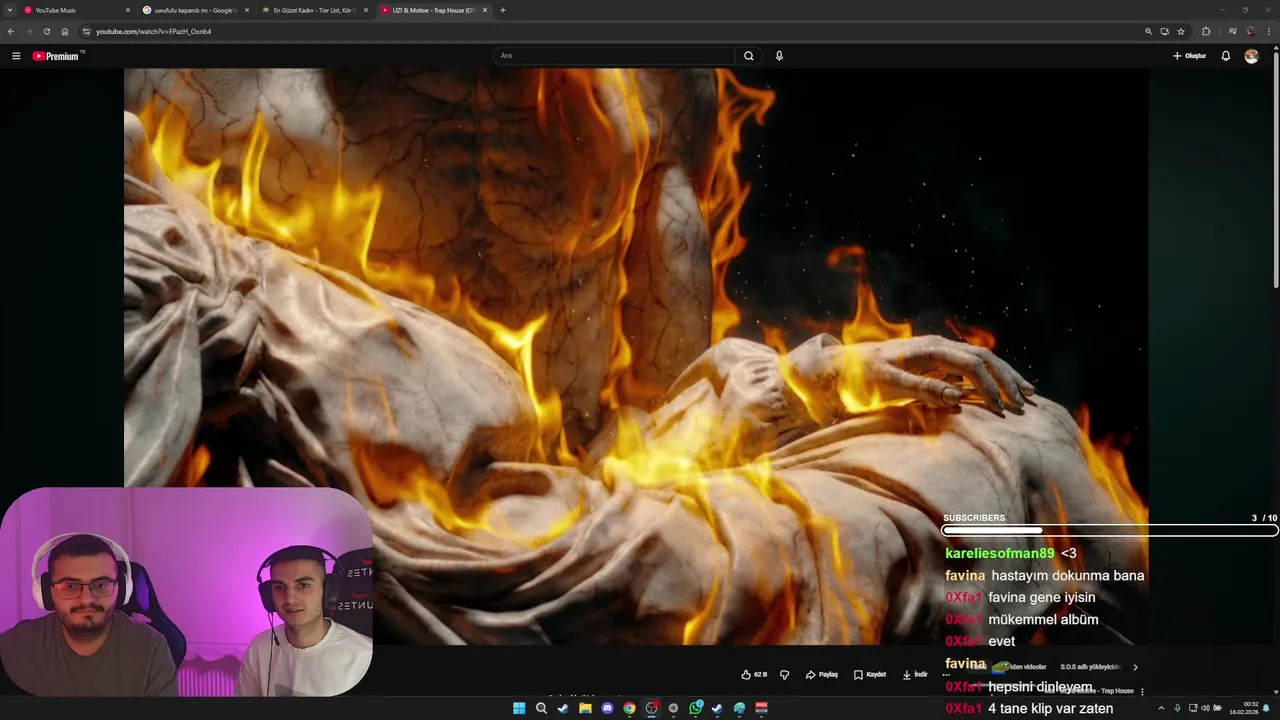Go forward in Chrome history

point(29,31)
